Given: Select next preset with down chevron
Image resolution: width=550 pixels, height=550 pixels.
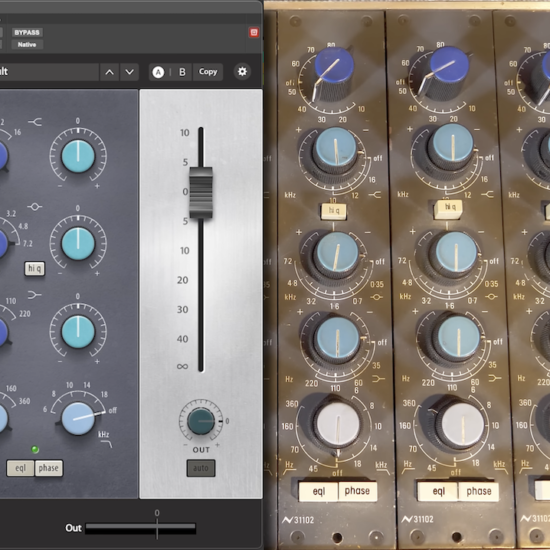Looking at the screenshot, I should tap(129, 72).
